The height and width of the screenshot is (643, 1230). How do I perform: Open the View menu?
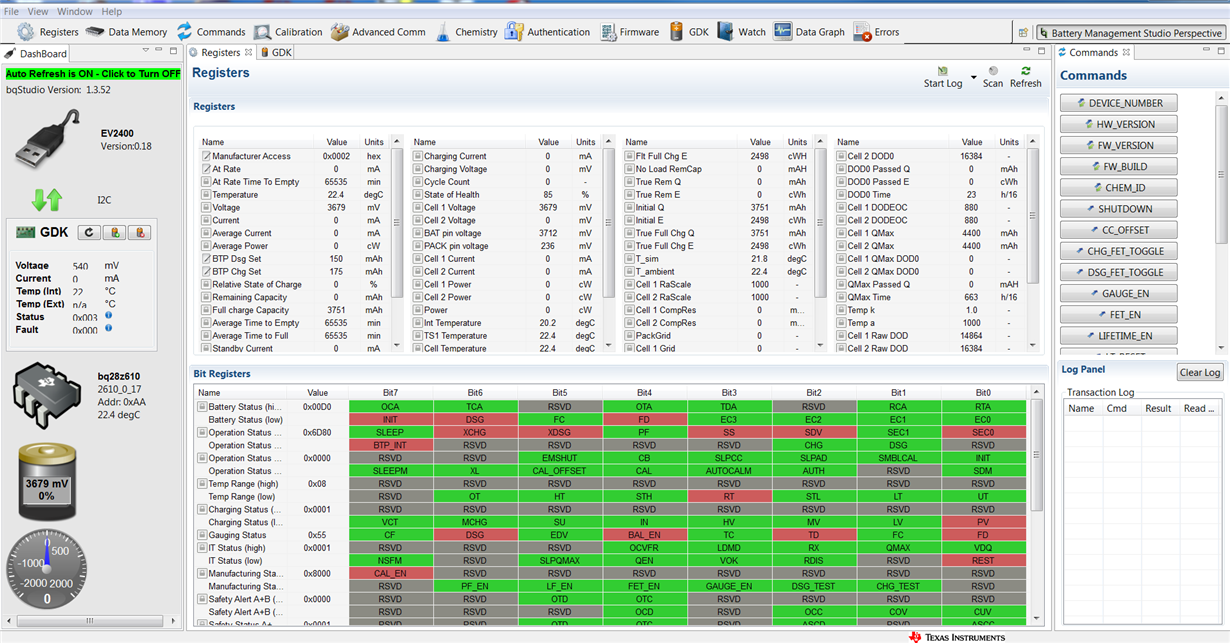(38, 11)
